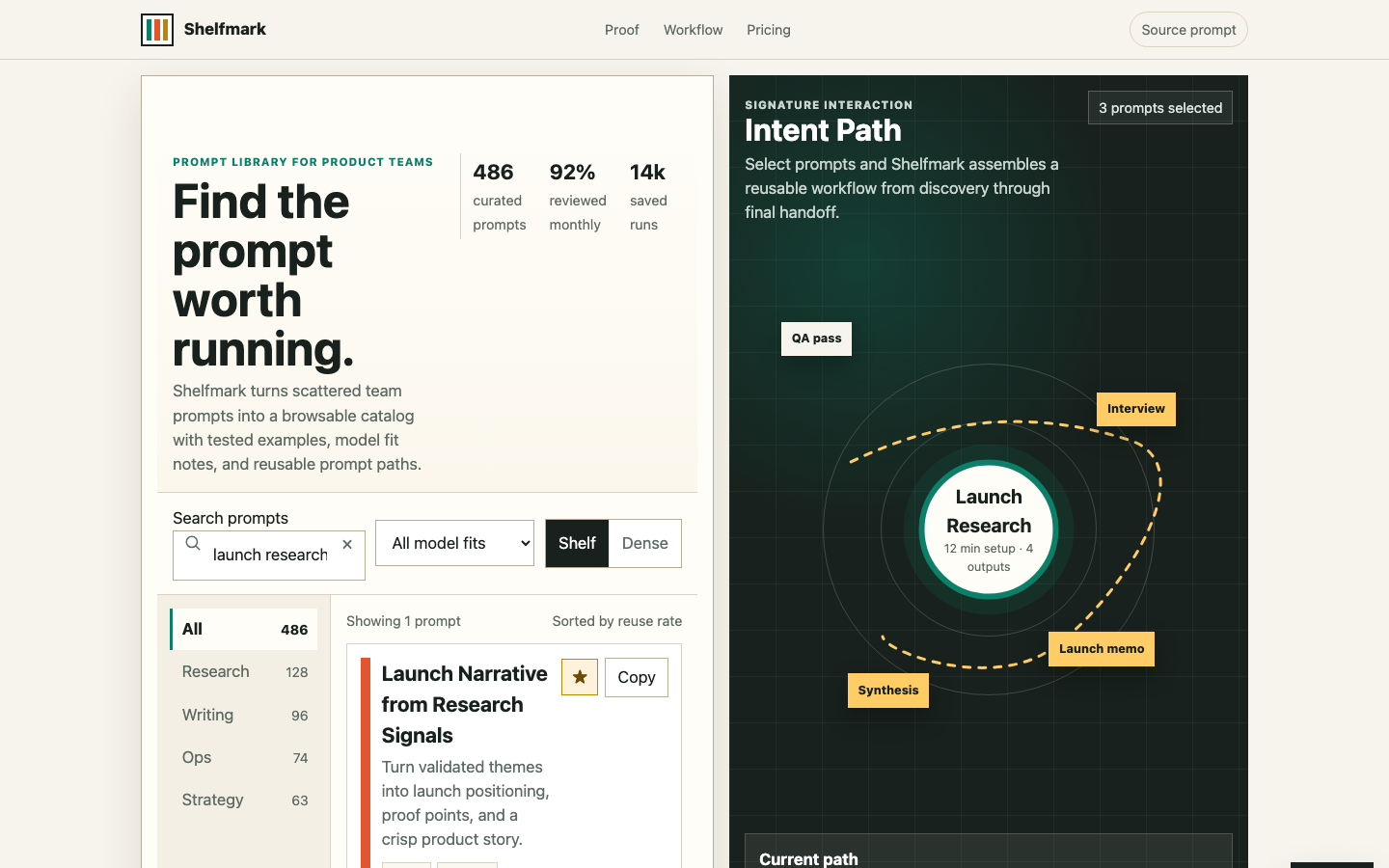This screenshot has width=1389, height=868.
Task: Open Launch Narrative from Research Signals title
Action: pos(464,704)
